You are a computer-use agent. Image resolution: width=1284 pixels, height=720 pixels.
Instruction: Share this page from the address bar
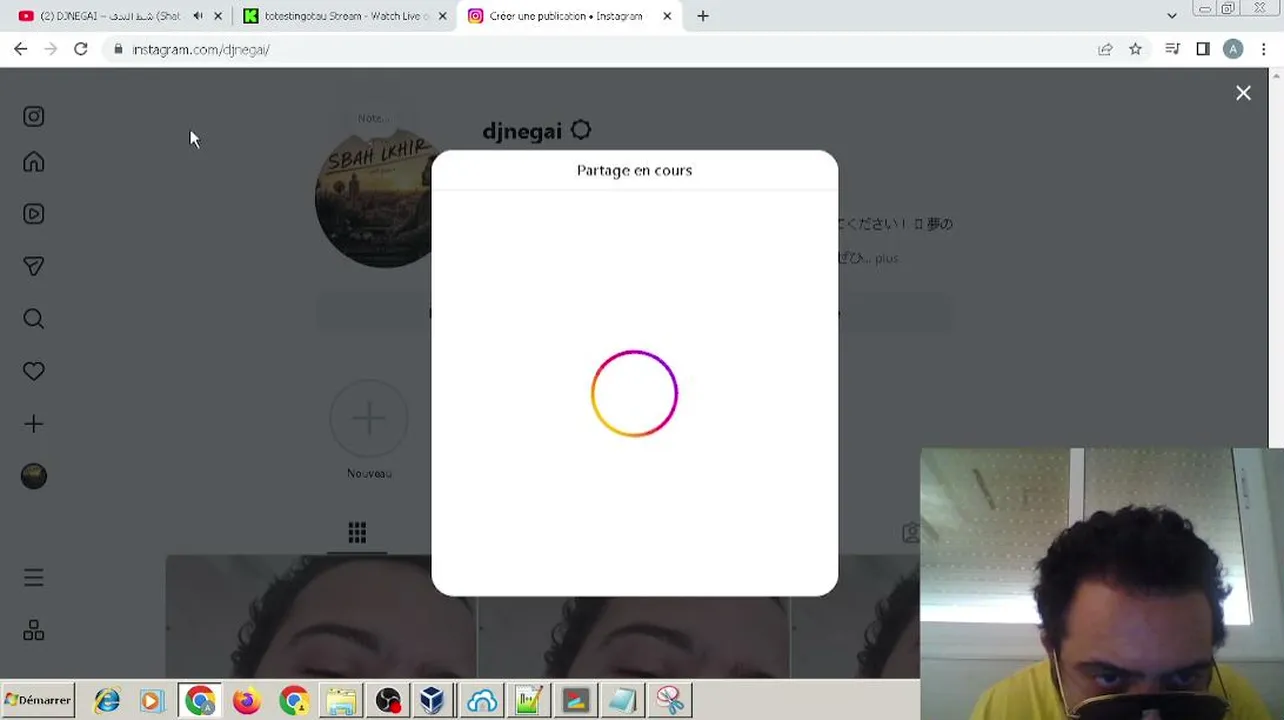pyautogui.click(x=1105, y=49)
